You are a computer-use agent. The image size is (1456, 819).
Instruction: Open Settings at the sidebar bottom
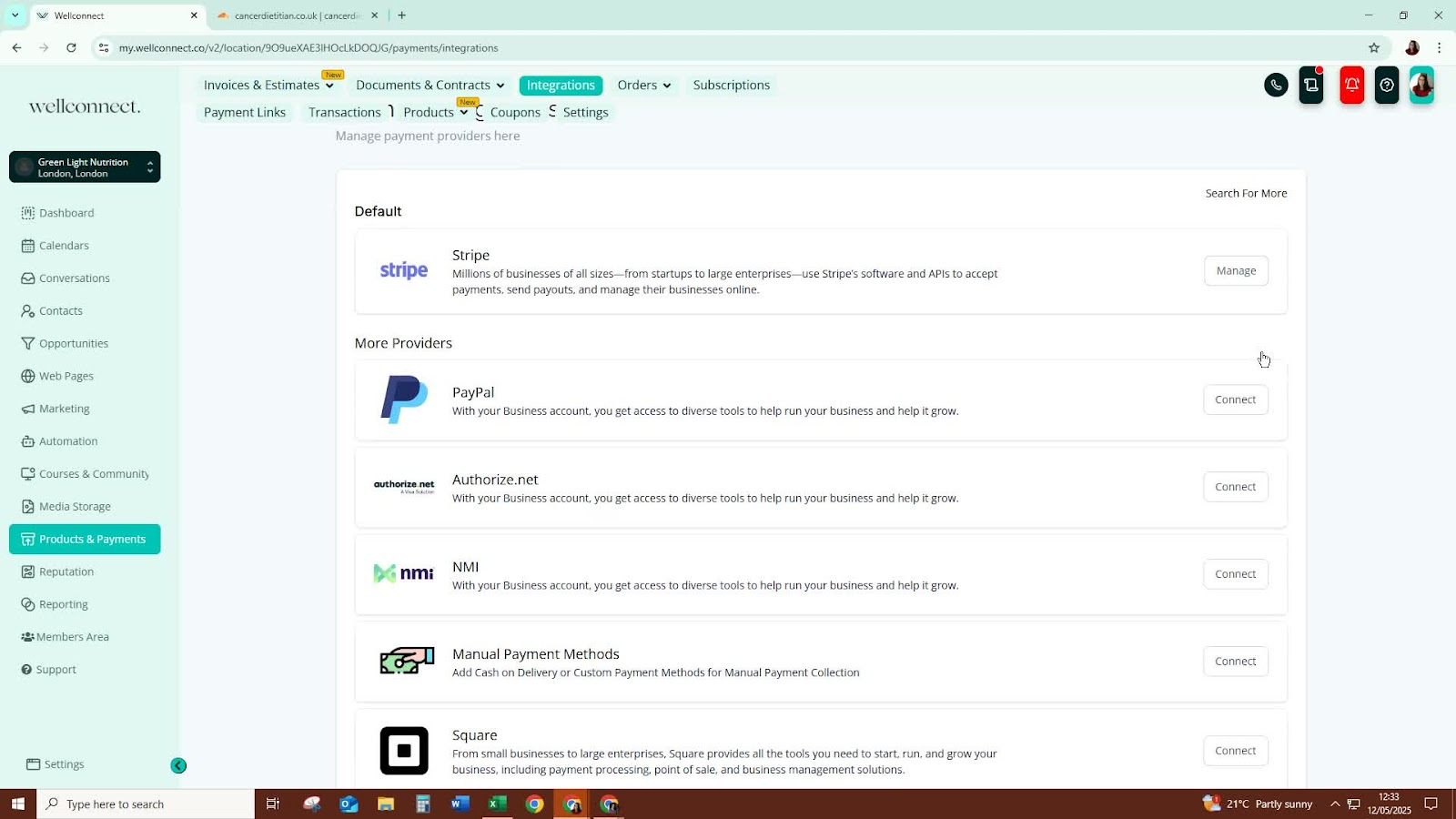pyautogui.click(x=64, y=764)
